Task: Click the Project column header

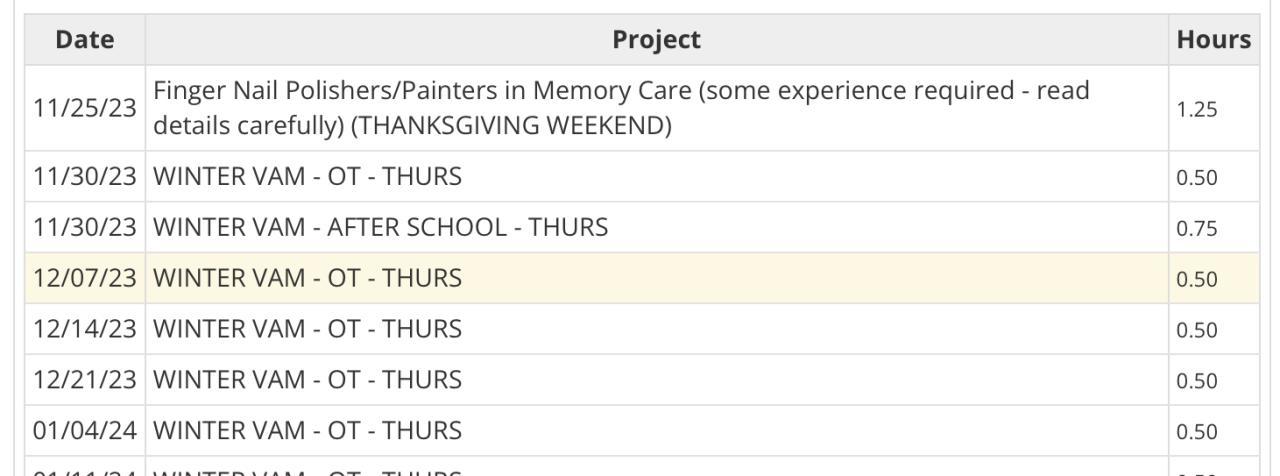Action: pyautogui.click(x=656, y=40)
